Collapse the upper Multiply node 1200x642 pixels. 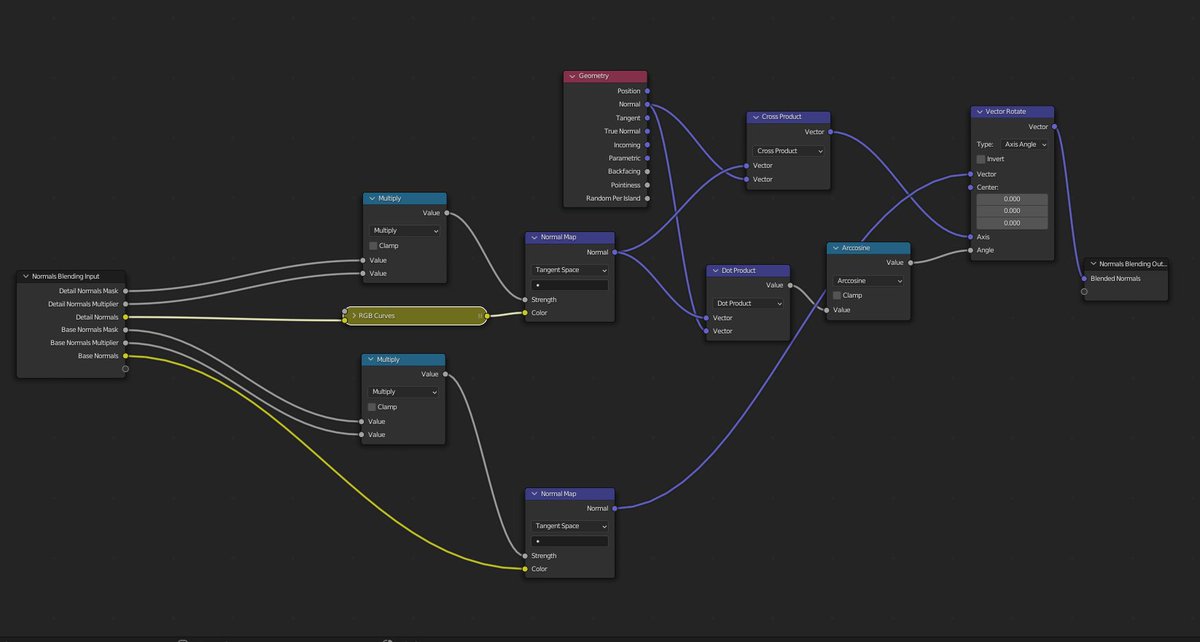click(371, 199)
